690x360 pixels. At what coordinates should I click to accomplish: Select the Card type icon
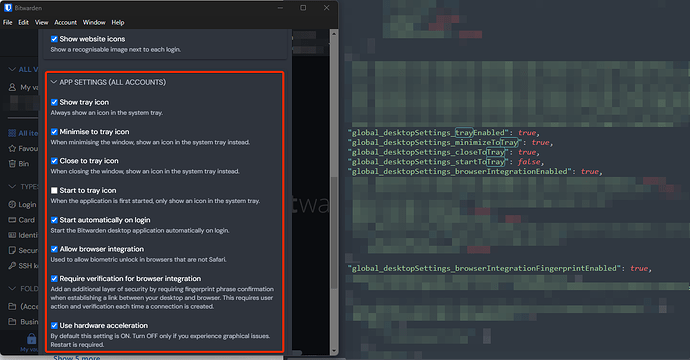tap(12, 220)
